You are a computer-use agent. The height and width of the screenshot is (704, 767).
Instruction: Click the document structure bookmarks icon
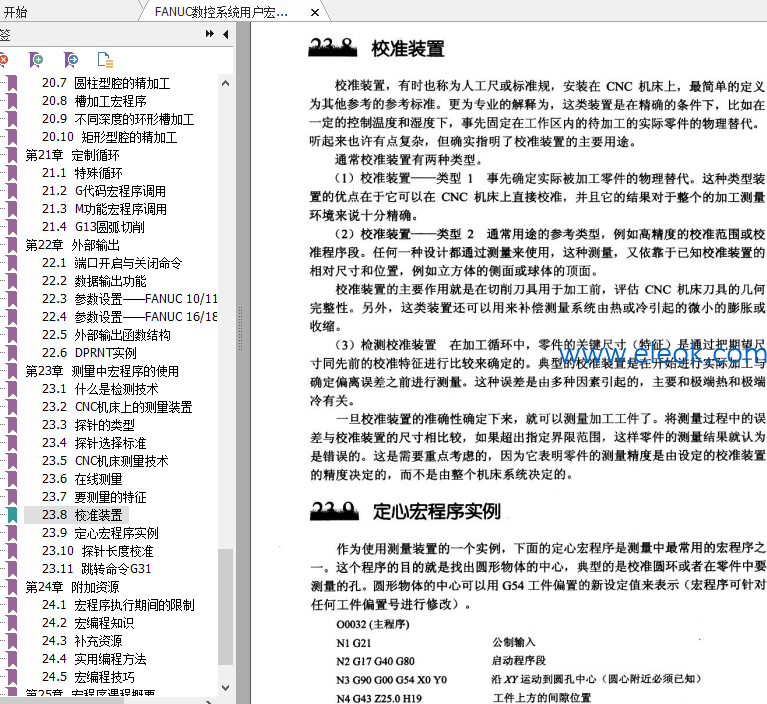click(x=105, y=60)
